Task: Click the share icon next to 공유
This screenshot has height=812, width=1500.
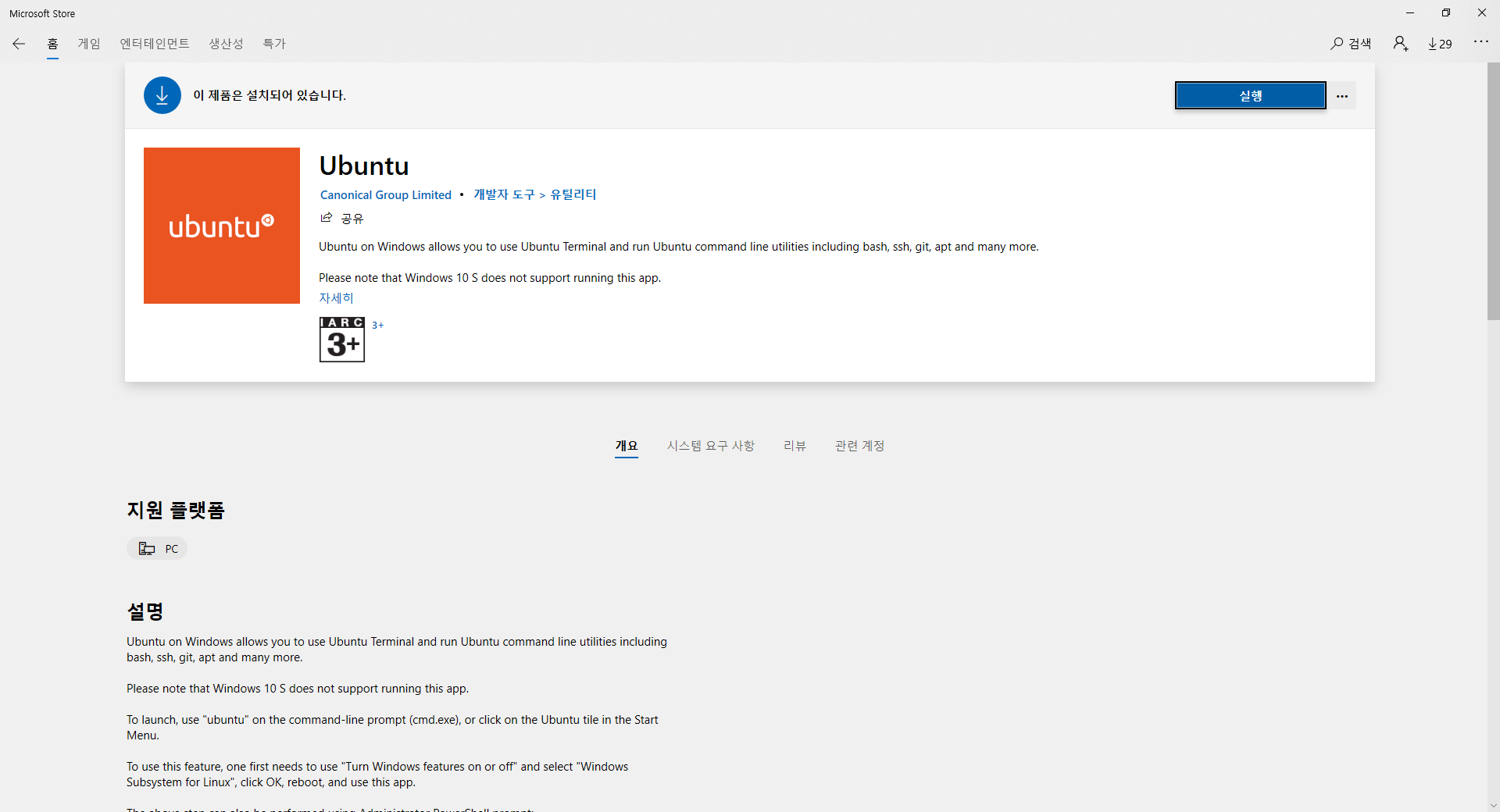Action: pos(327,218)
